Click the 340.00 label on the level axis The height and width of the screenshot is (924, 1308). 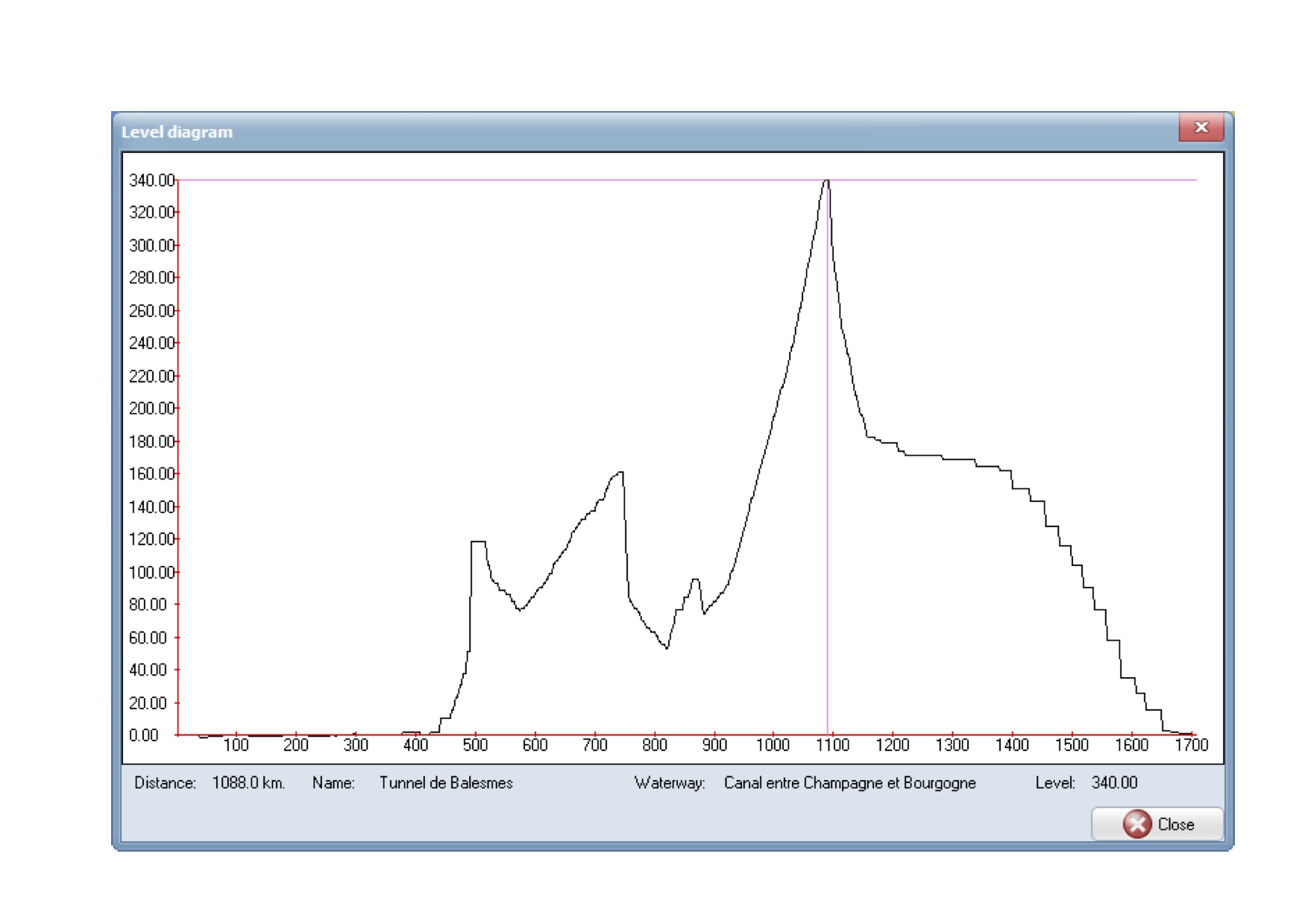pos(151,180)
